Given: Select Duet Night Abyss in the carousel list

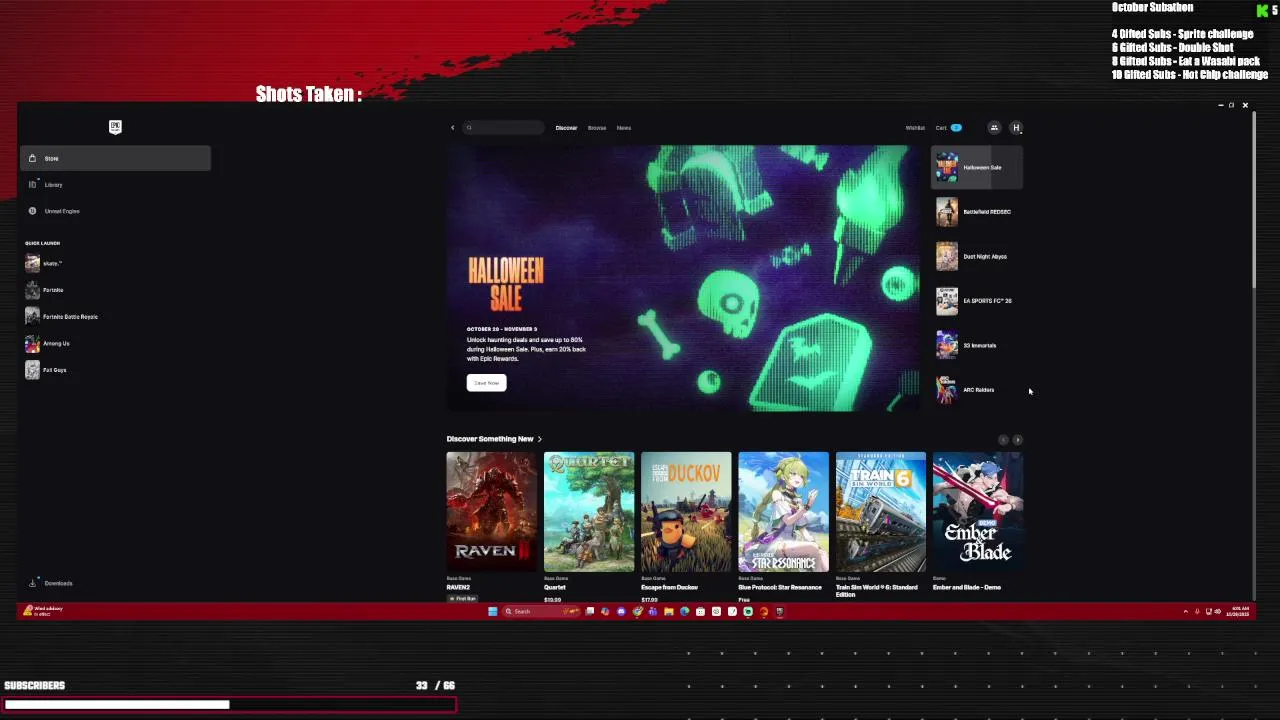Looking at the screenshot, I should [977, 257].
